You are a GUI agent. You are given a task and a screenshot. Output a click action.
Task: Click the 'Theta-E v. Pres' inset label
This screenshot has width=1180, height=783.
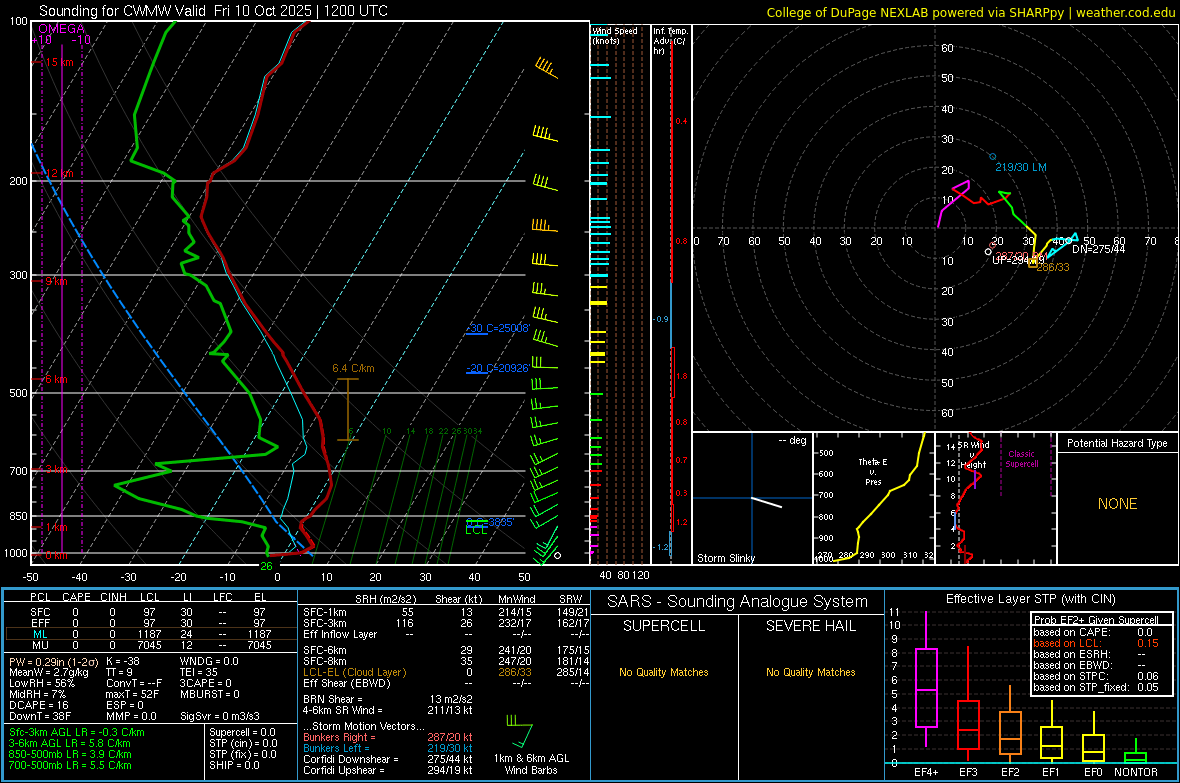click(x=873, y=471)
